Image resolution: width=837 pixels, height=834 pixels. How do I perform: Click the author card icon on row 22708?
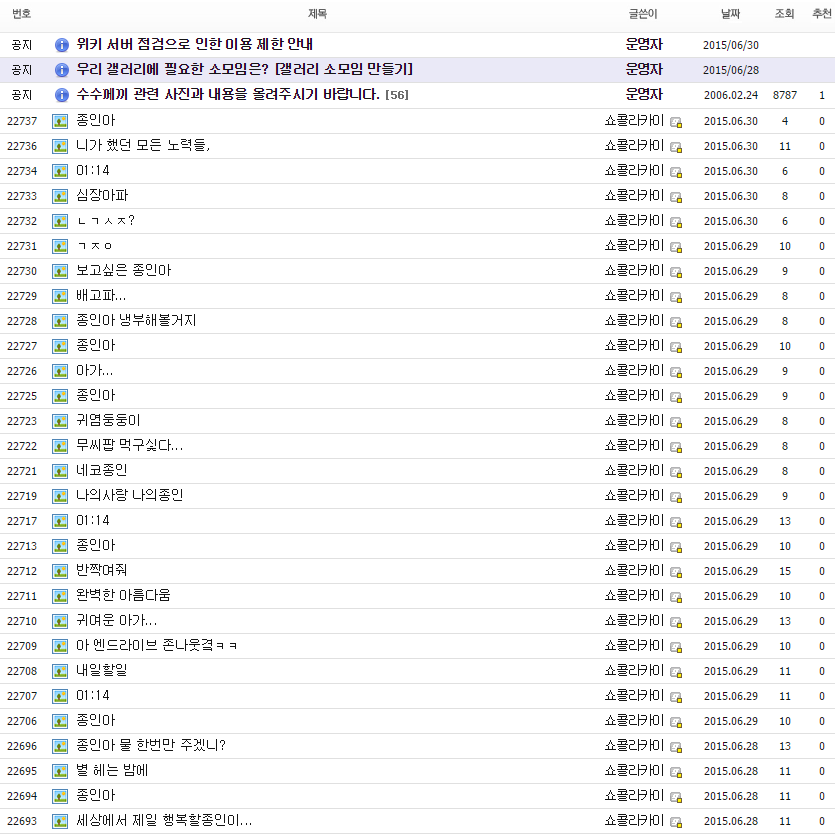tap(676, 672)
